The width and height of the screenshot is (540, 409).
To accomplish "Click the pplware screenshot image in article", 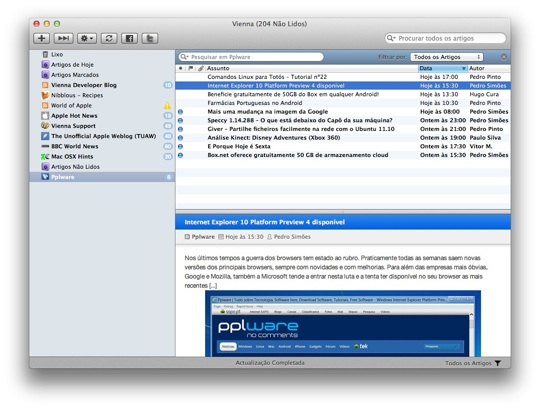I will click(x=343, y=323).
